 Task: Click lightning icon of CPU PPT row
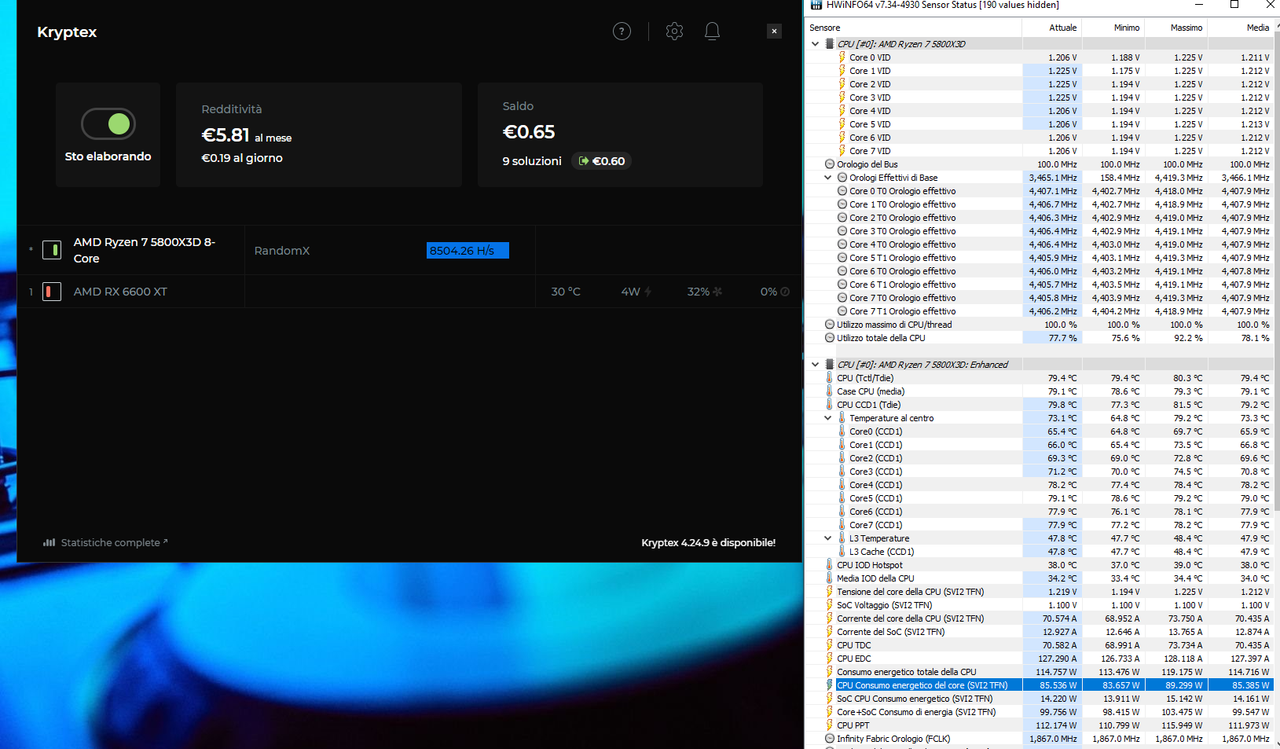point(829,725)
